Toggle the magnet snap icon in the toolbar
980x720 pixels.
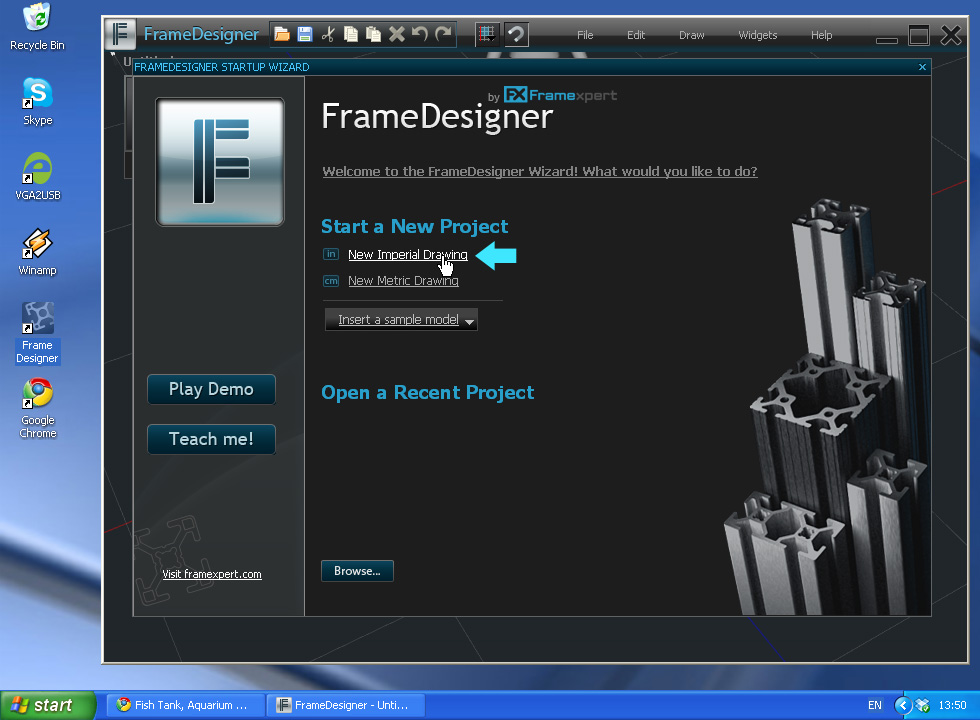point(516,34)
